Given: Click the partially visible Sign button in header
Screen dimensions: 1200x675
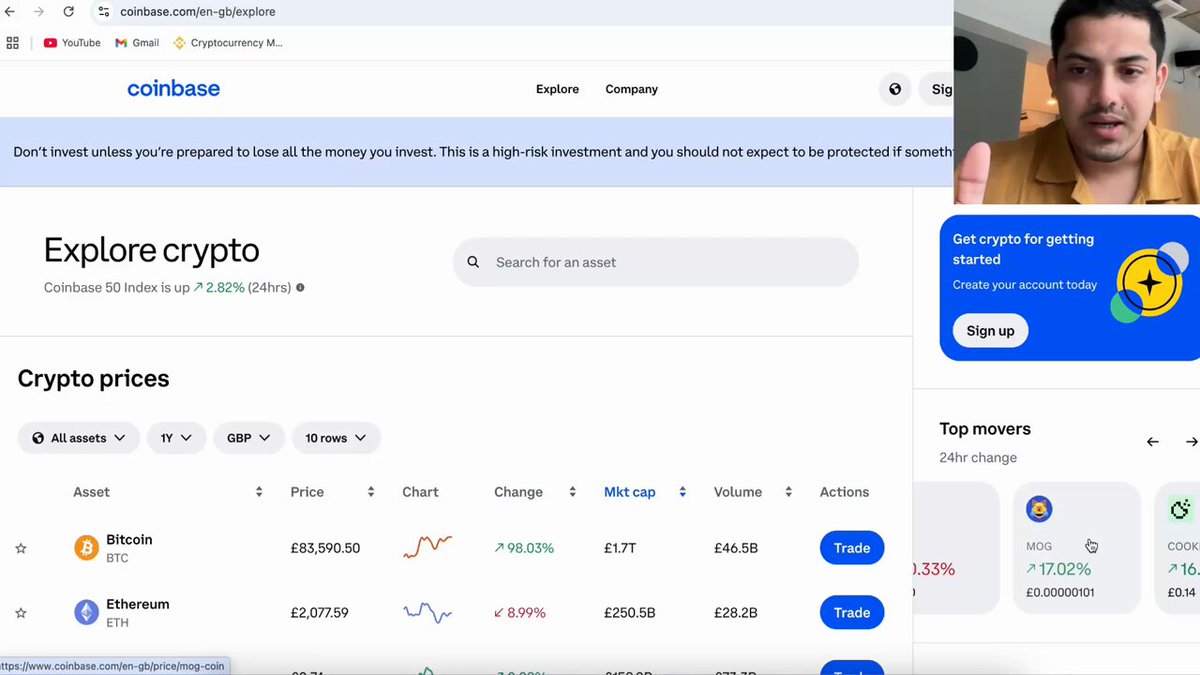Looking at the screenshot, I should tap(936, 89).
